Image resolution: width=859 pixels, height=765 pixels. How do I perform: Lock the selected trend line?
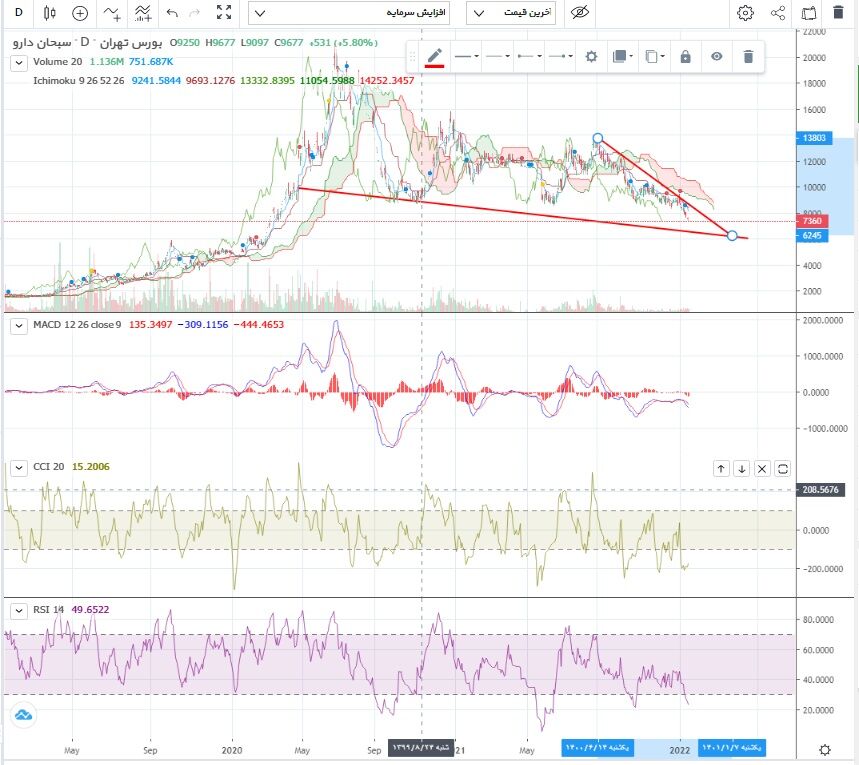pyautogui.click(x=685, y=57)
